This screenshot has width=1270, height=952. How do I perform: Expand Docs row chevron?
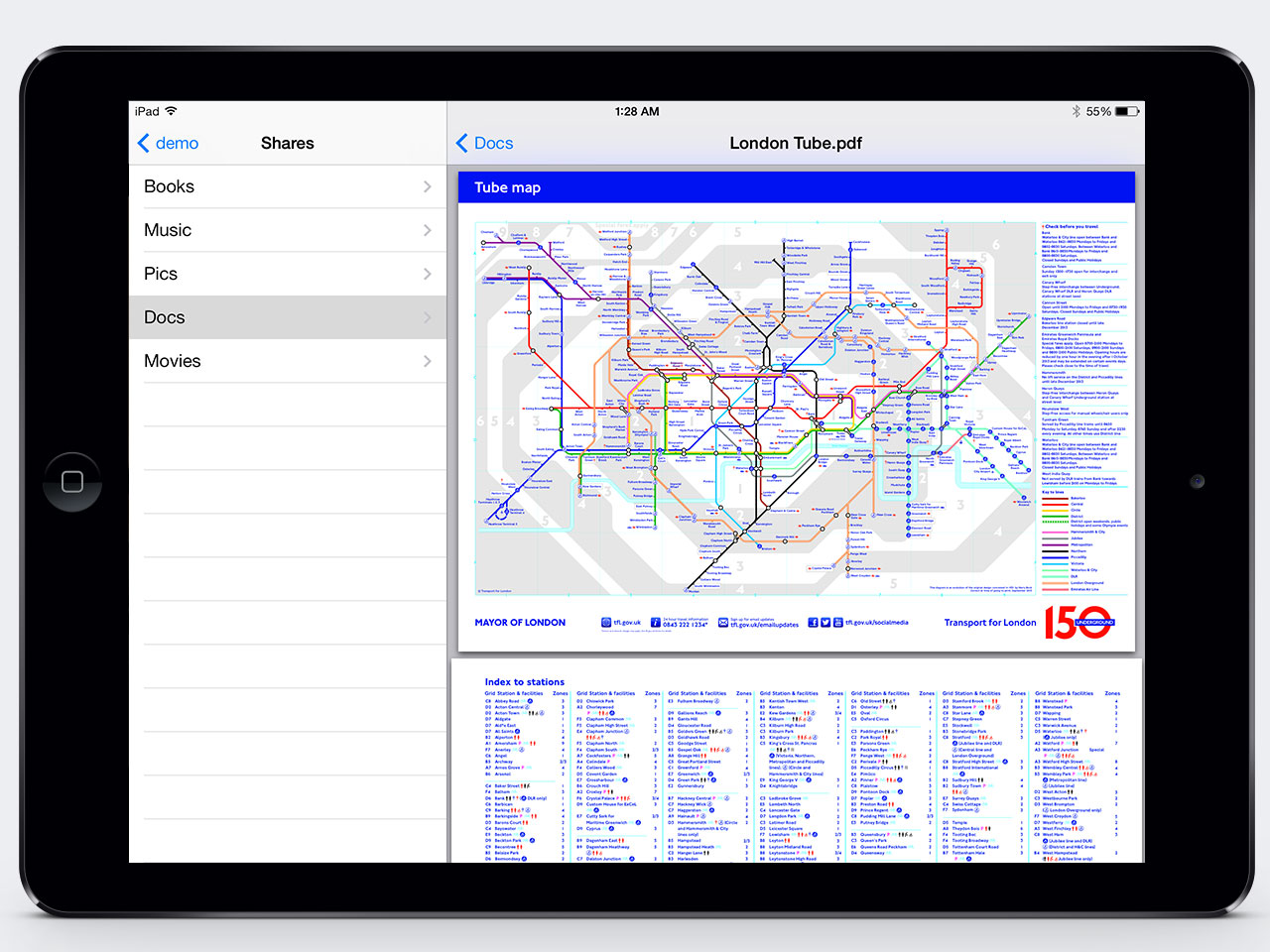coord(428,317)
